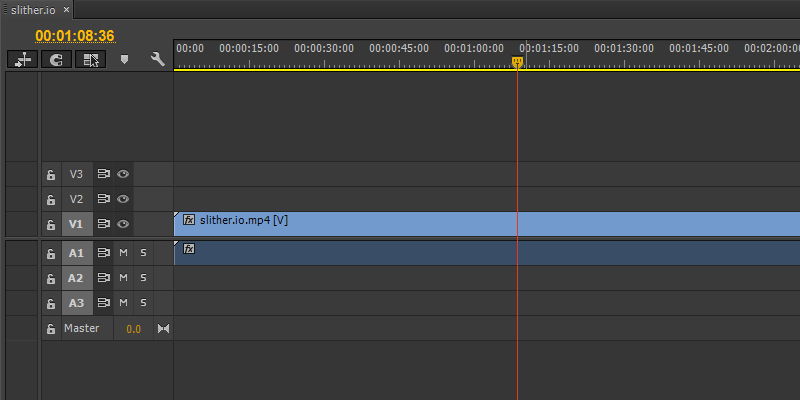
Task: Hide V2 track output with eye icon
Action: [x=123, y=199]
